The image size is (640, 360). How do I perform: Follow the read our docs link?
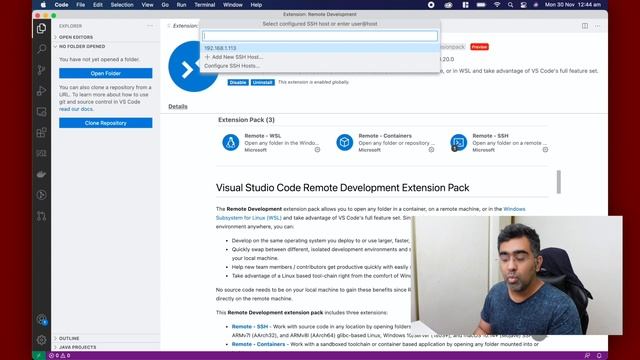[76, 109]
